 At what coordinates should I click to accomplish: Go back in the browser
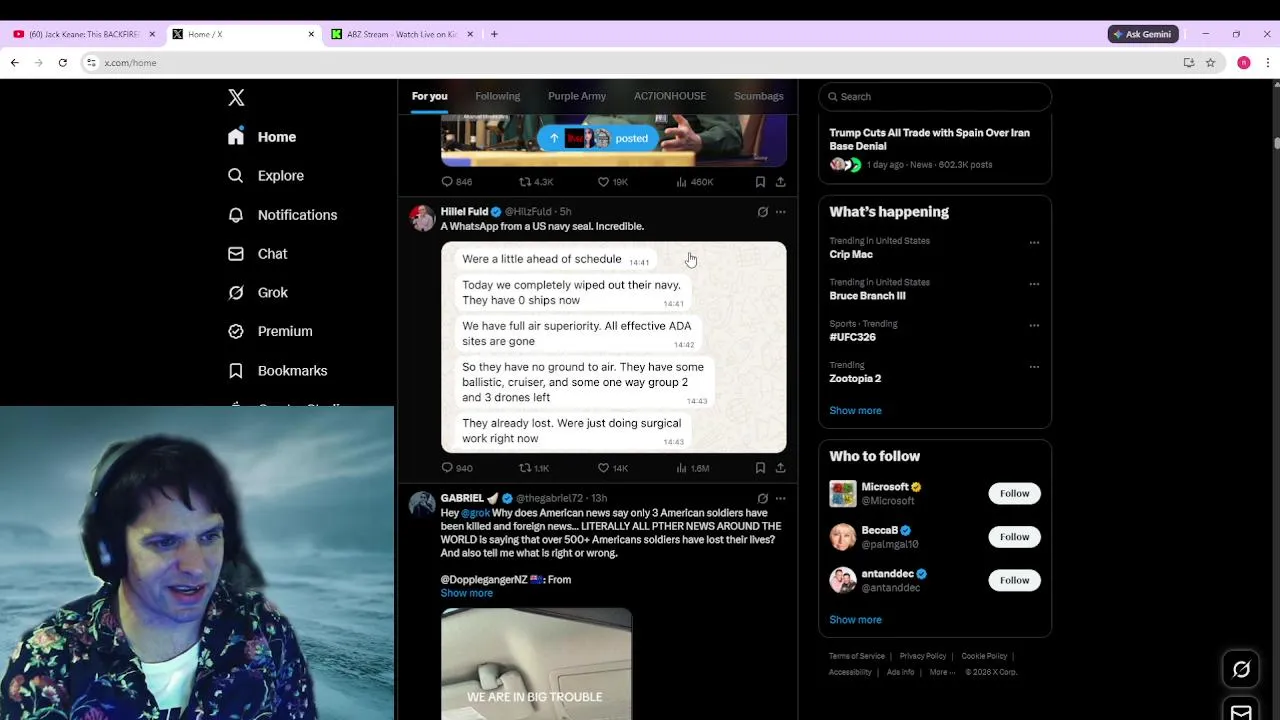click(x=14, y=62)
